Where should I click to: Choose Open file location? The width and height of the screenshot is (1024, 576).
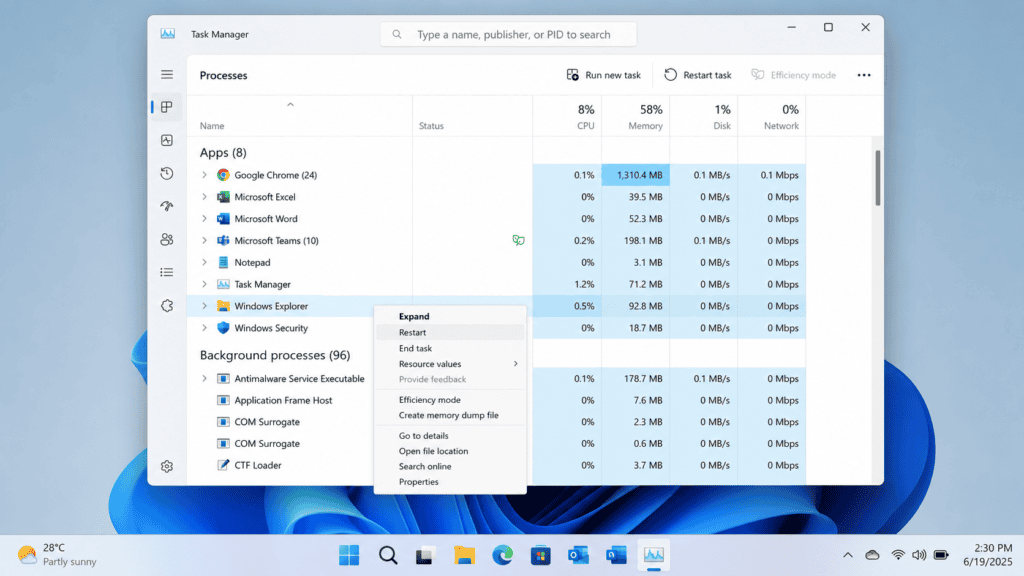point(450,451)
